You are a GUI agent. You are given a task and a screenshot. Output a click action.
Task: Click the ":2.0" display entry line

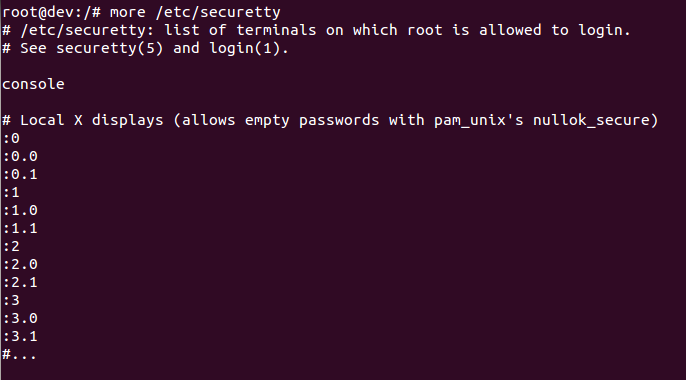click(20, 264)
